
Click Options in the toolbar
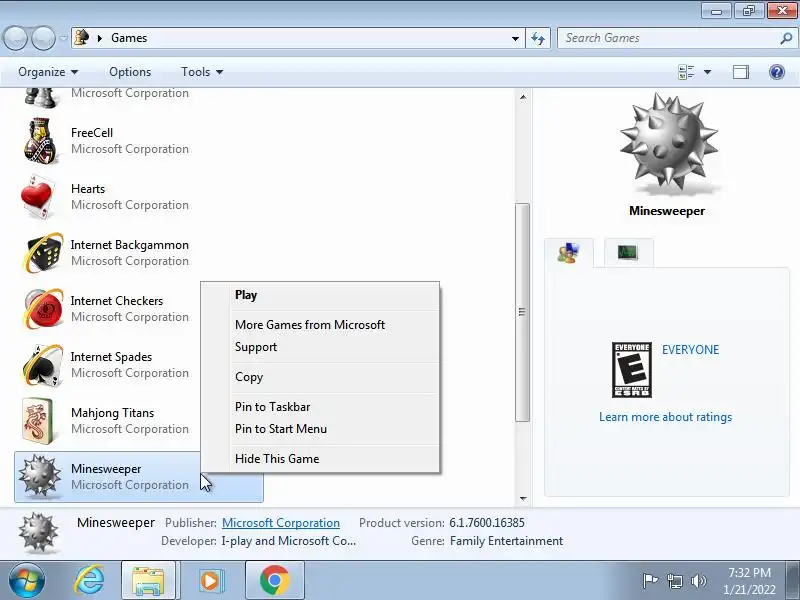tap(130, 72)
